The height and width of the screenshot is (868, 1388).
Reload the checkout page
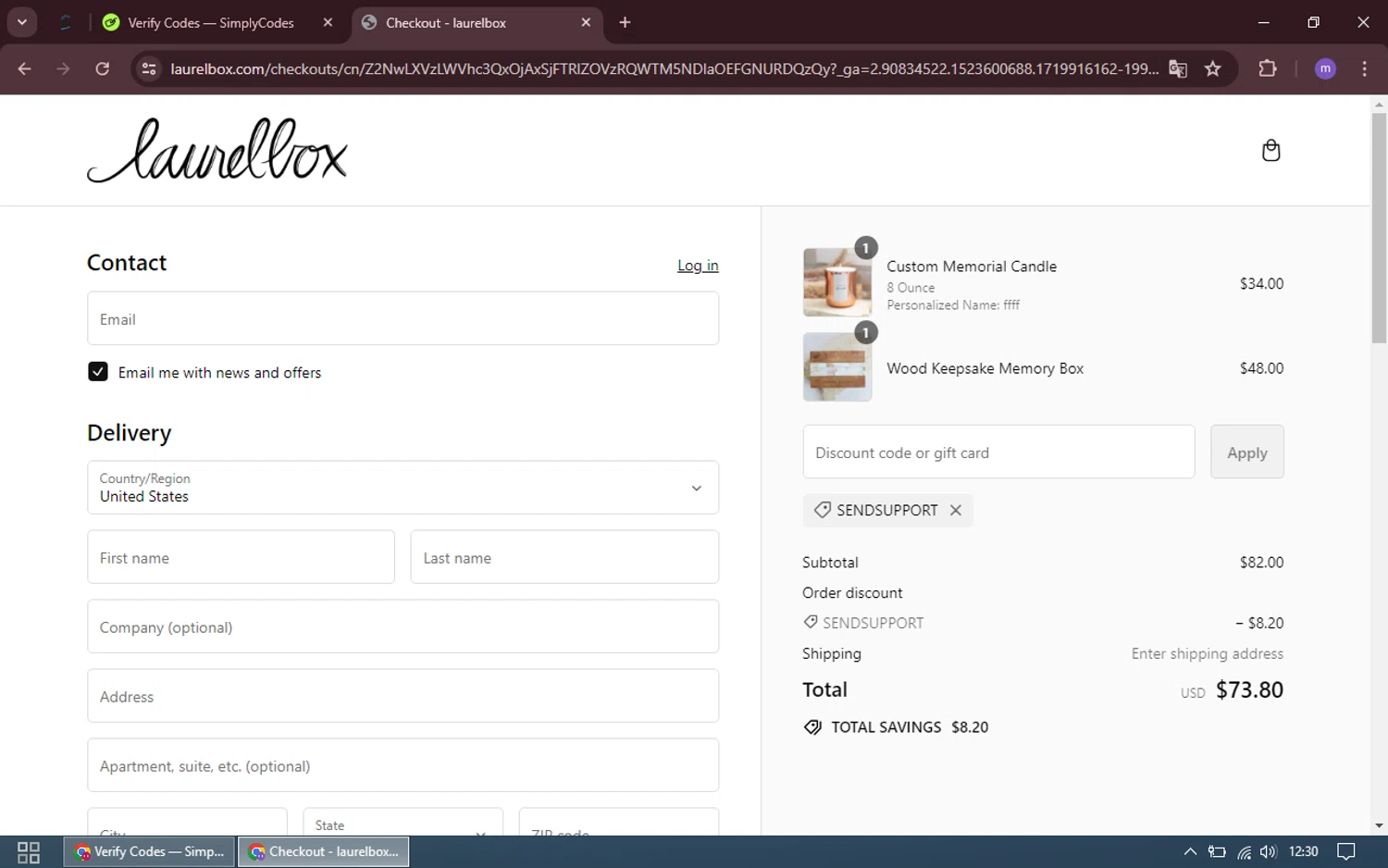103,68
